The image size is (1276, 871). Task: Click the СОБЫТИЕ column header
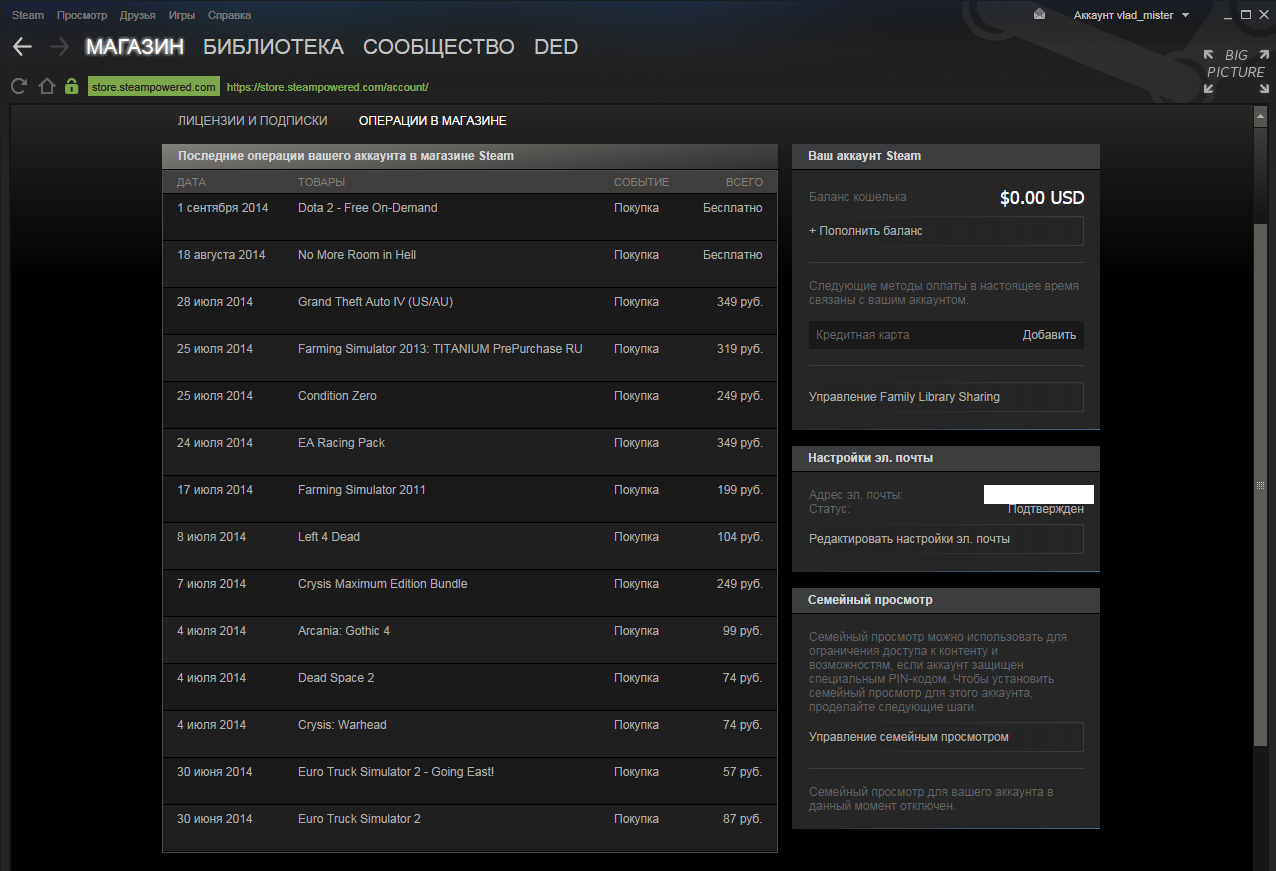pyautogui.click(x=642, y=182)
